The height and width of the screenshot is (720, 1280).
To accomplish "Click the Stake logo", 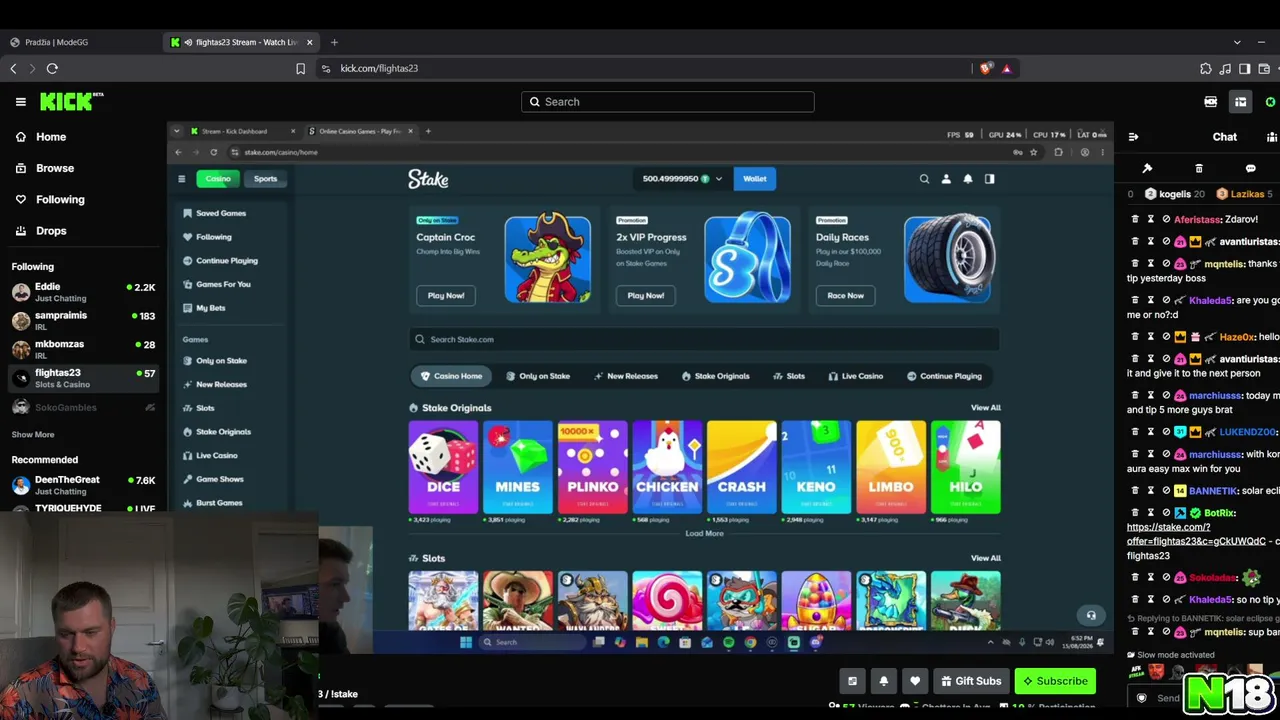I will [x=428, y=179].
